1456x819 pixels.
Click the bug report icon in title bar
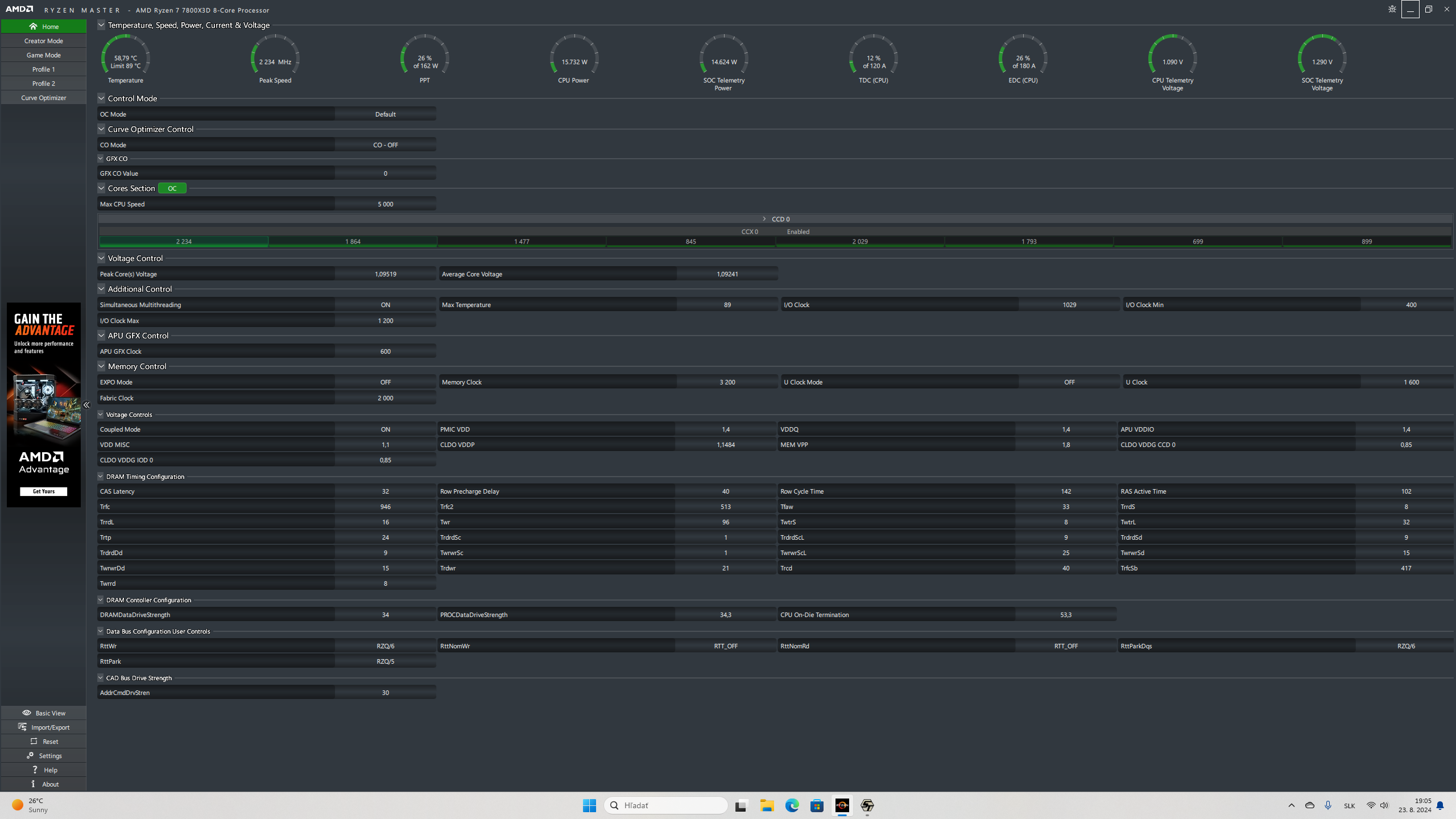[1392, 9]
